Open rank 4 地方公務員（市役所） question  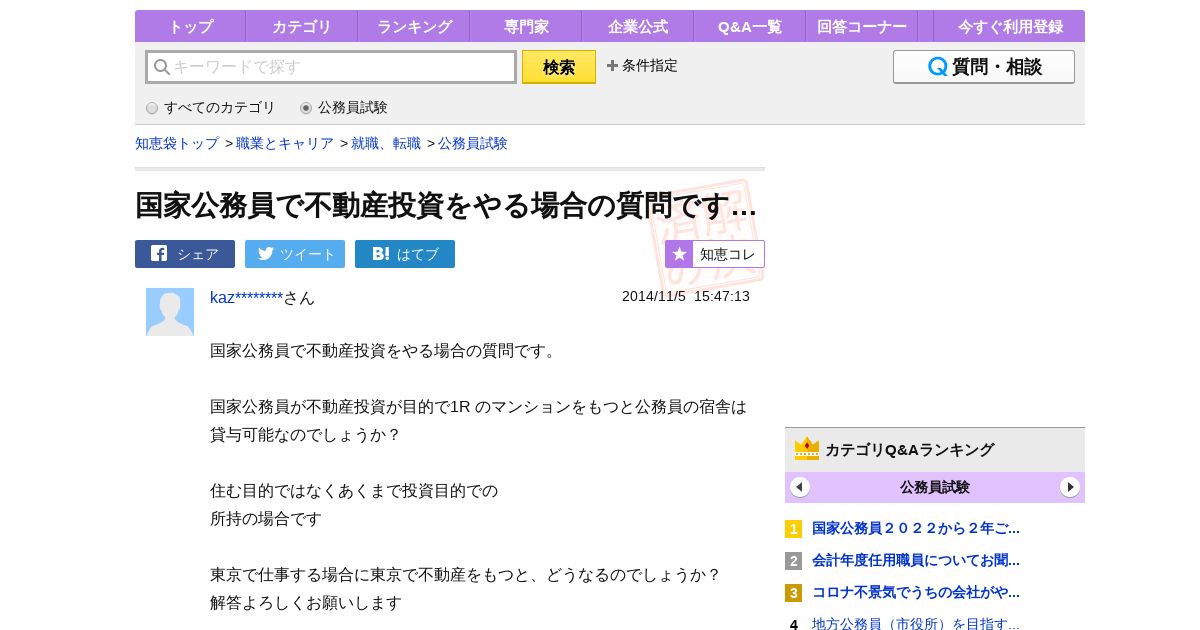(x=916, y=624)
